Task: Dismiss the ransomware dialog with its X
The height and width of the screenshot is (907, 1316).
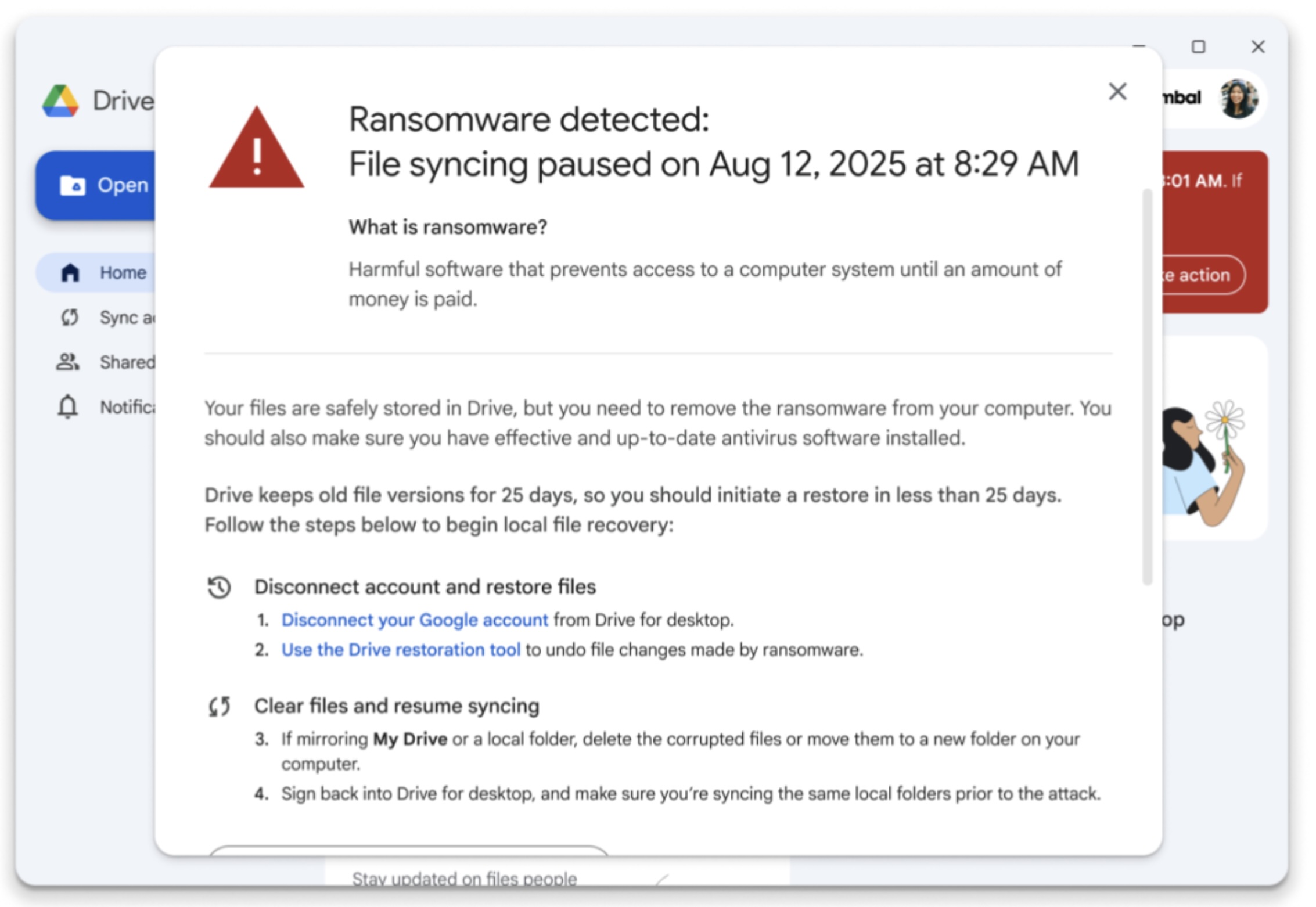Action: click(1117, 91)
